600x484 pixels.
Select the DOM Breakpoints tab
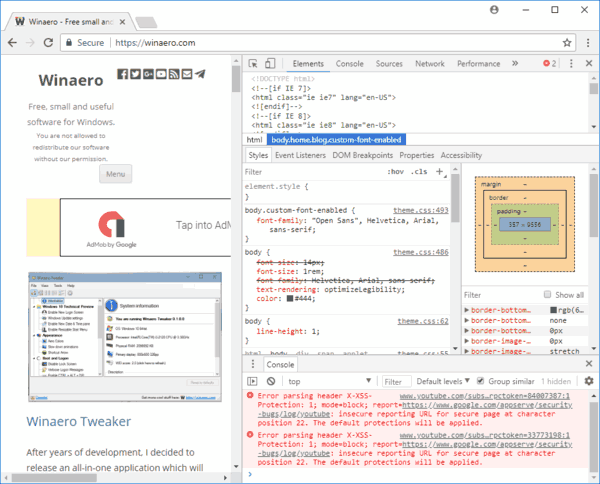362,155
